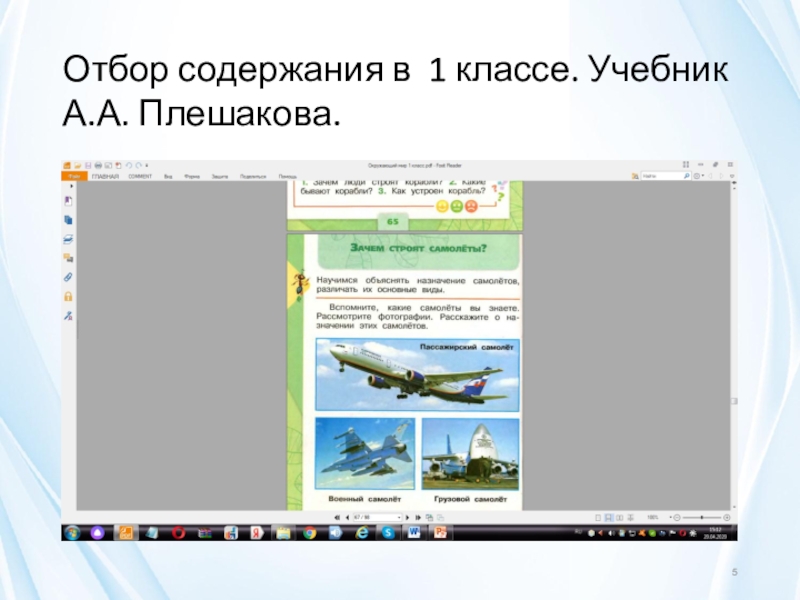Open the Bookmarks panel in sidebar
The height and width of the screenshot is (600, 800).
[68, 201]
